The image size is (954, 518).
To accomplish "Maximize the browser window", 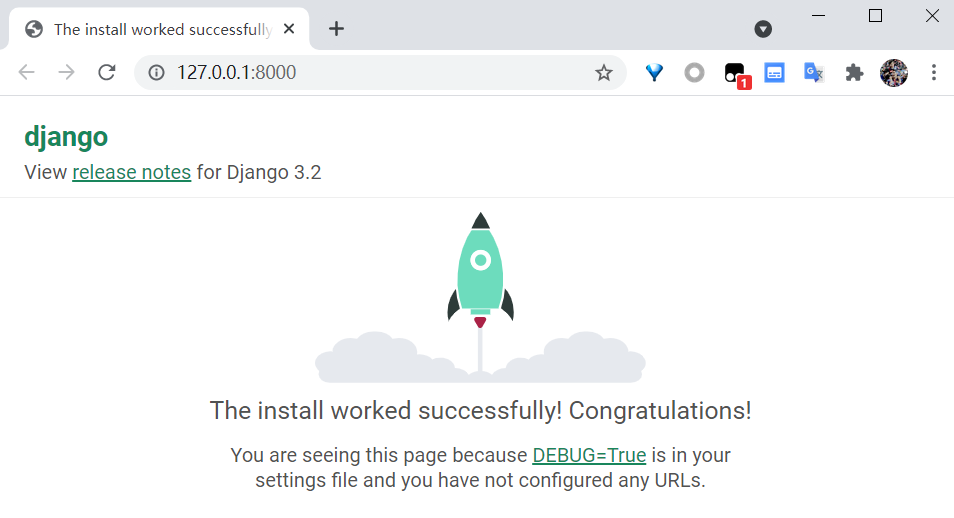I will click(x=876, y=16).
